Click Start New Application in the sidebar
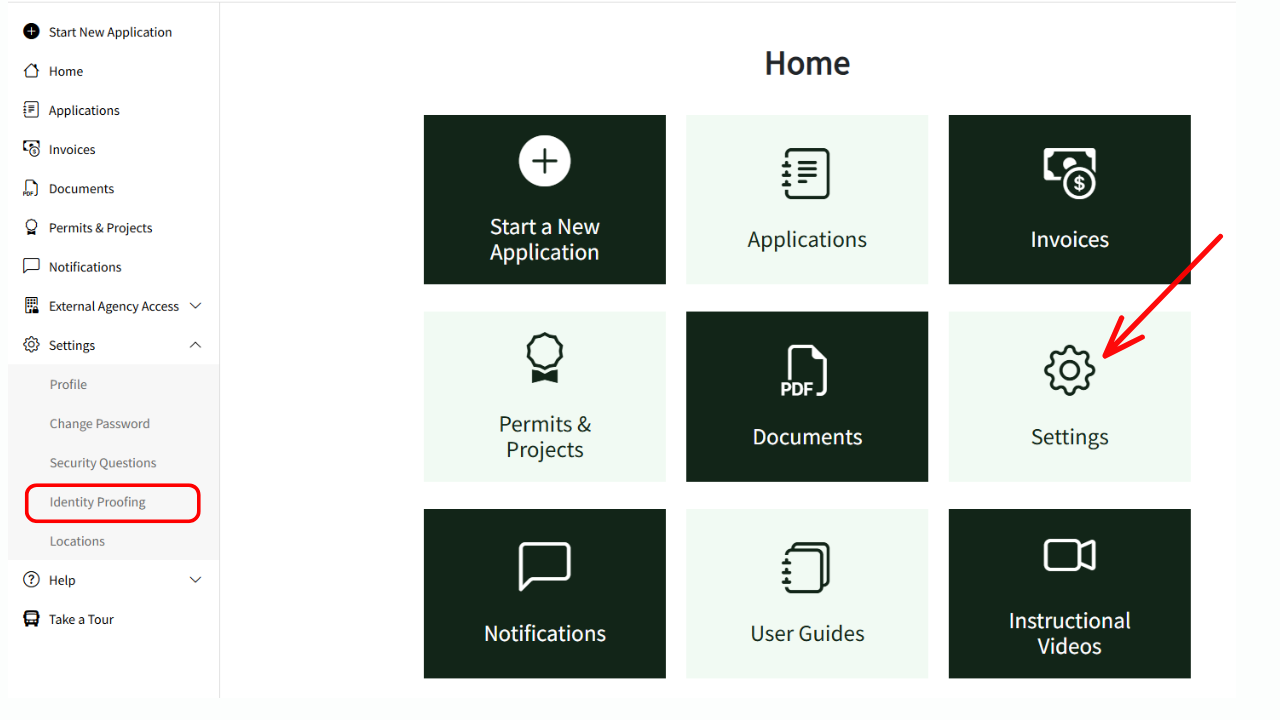1280x720 pixels. tap(110, 31)
